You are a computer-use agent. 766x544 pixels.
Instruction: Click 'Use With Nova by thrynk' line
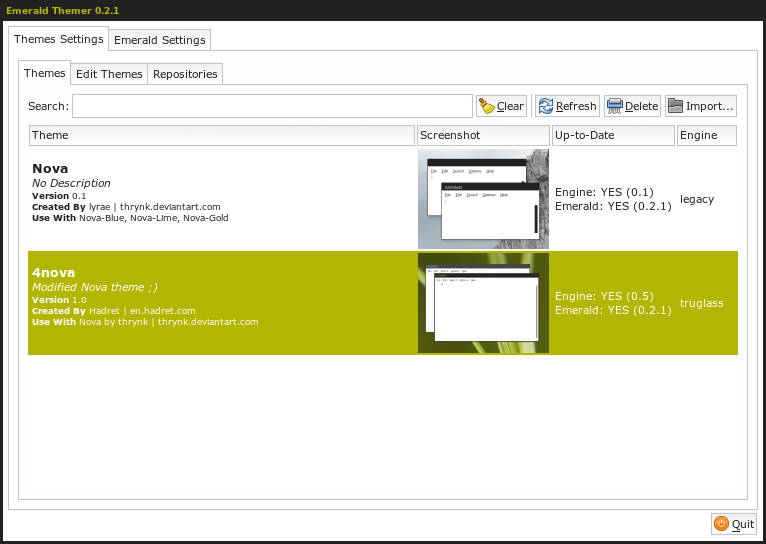pyautogui.click(x=145, y=322)
